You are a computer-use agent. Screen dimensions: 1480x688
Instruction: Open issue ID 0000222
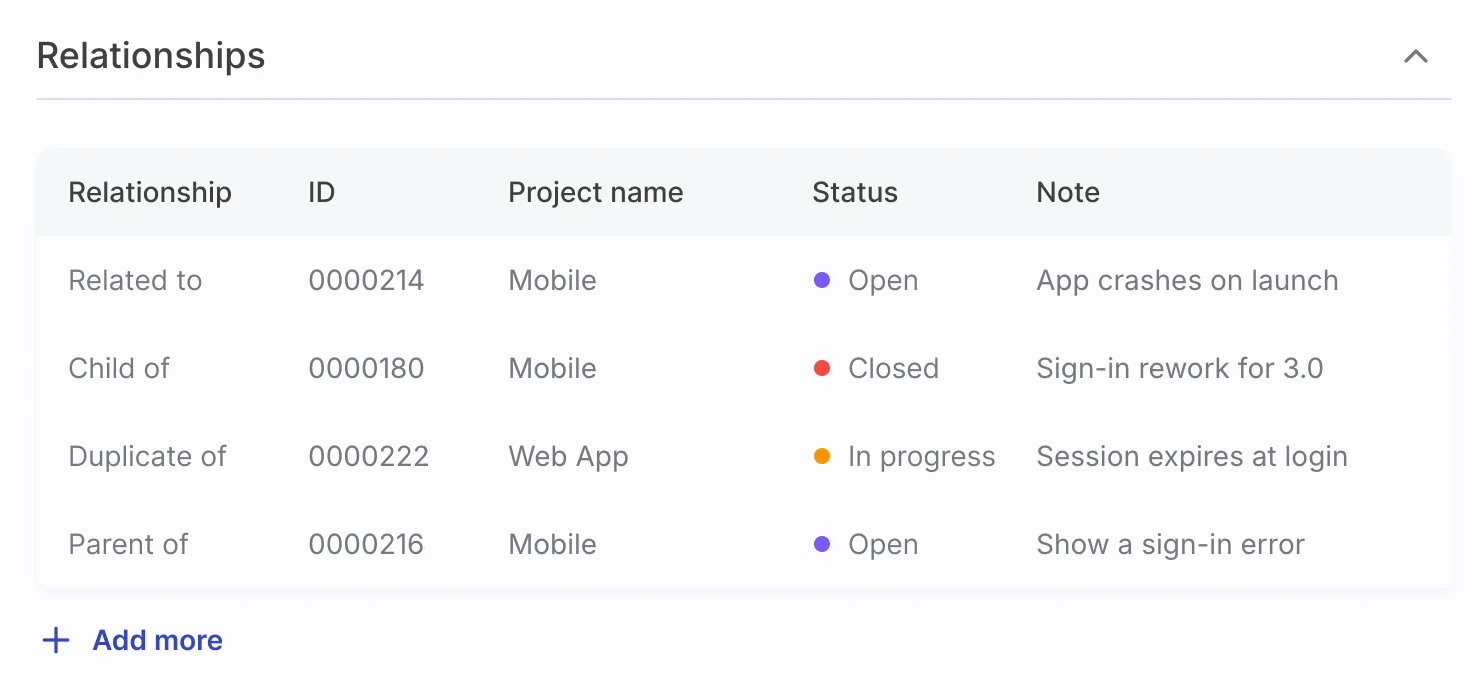[x=368, y=457]
